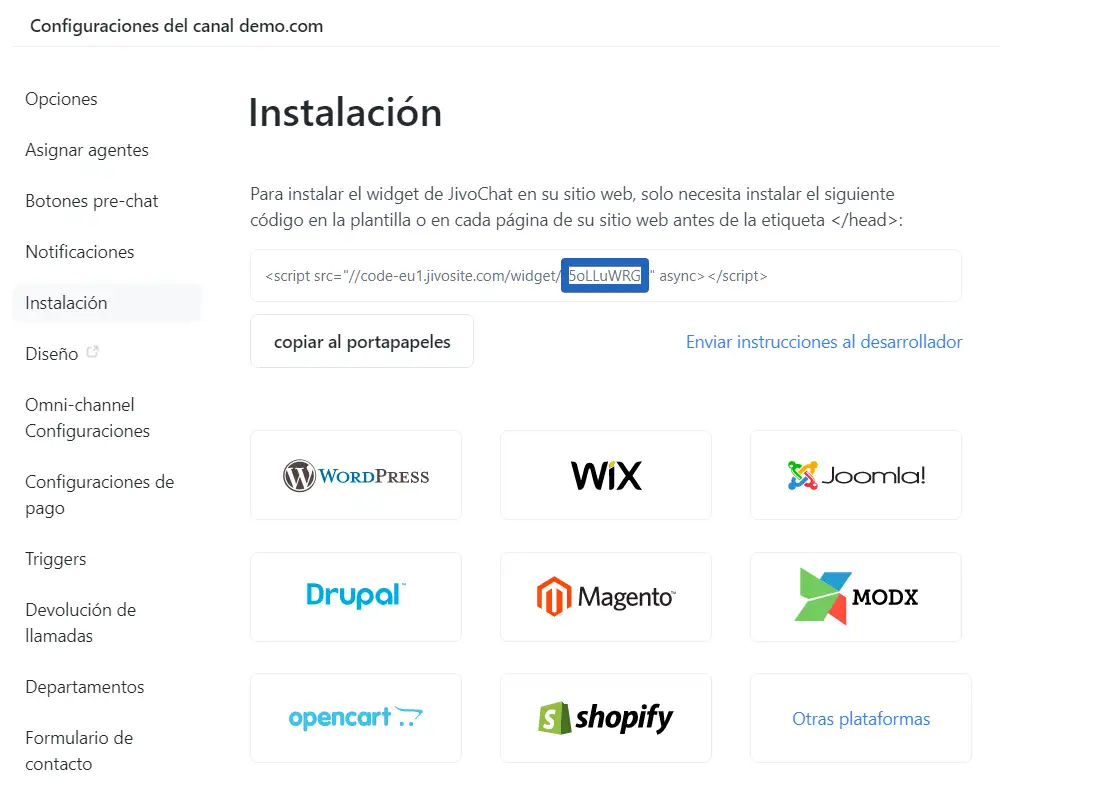
Task: Open Asignar agentes settings
Action: (x=87, y=150)
